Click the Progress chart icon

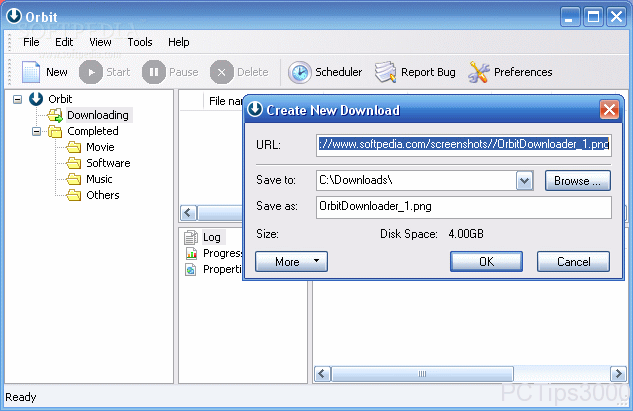click(191, 254)
